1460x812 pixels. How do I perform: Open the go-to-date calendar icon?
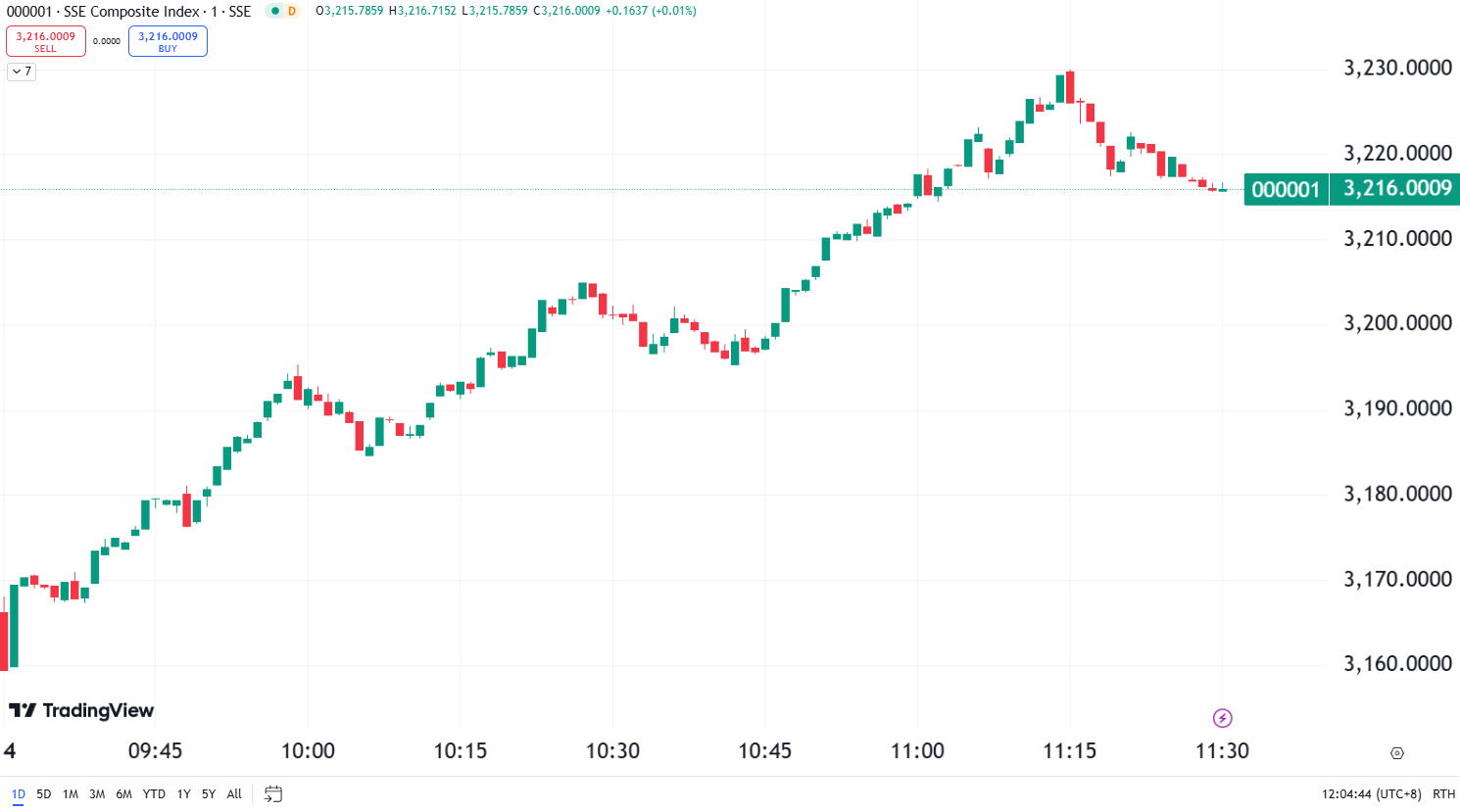(x=273, y=794)
